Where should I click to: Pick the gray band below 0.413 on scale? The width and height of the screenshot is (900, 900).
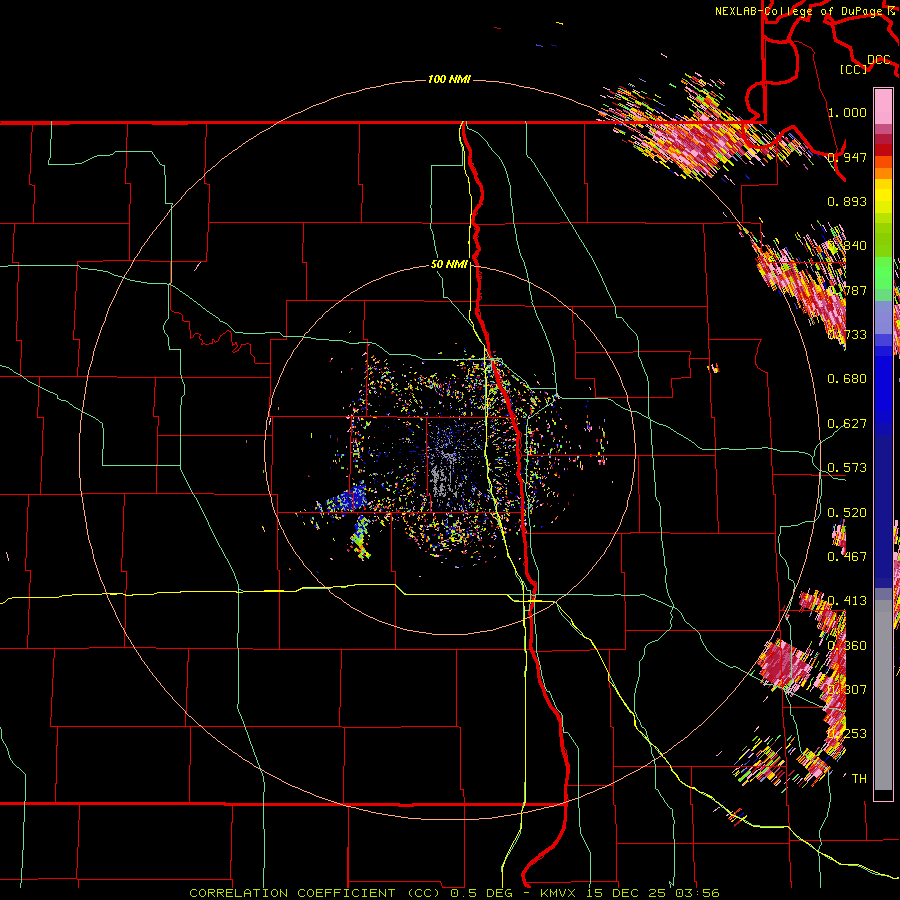coord(883,695)
